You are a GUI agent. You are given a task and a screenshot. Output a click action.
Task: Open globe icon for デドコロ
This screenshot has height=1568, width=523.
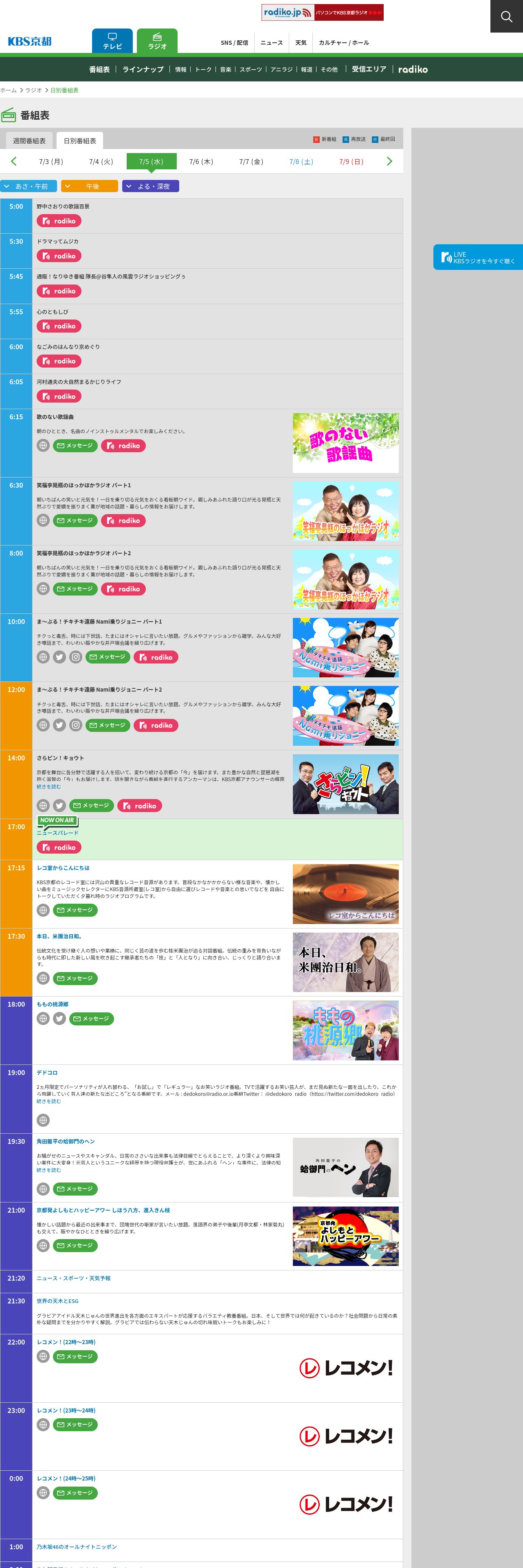pos(43,1120)
